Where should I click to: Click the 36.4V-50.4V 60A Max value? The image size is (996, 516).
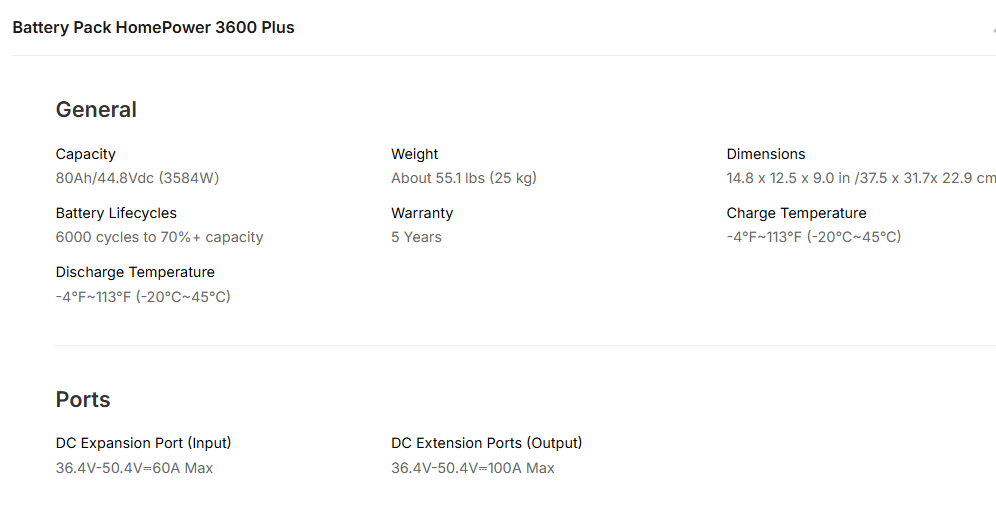(134, 468)
